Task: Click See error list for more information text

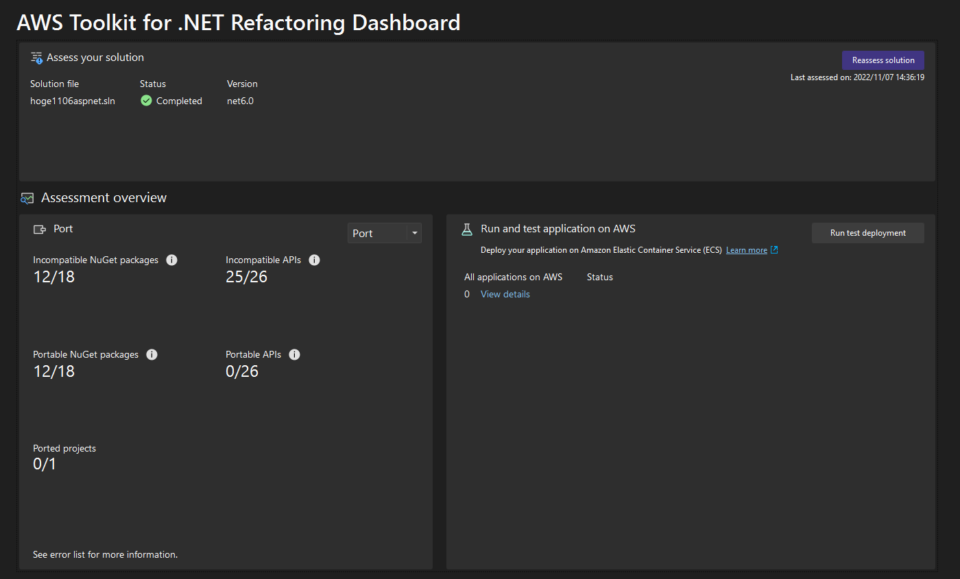Action: click(x=105, y=554)
